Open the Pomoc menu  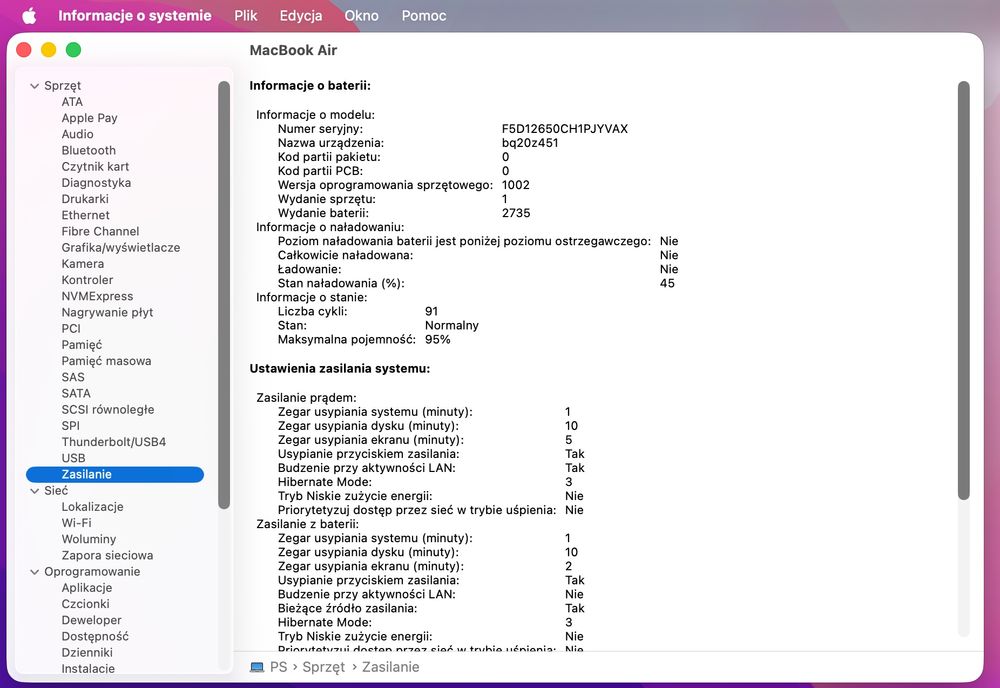[423, 16]
